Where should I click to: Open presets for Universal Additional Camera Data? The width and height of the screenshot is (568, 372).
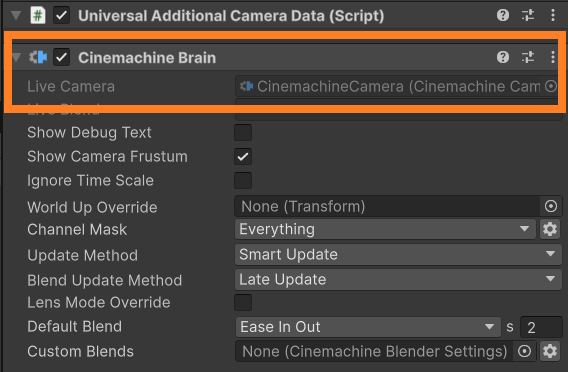click(x=528, y=15)
